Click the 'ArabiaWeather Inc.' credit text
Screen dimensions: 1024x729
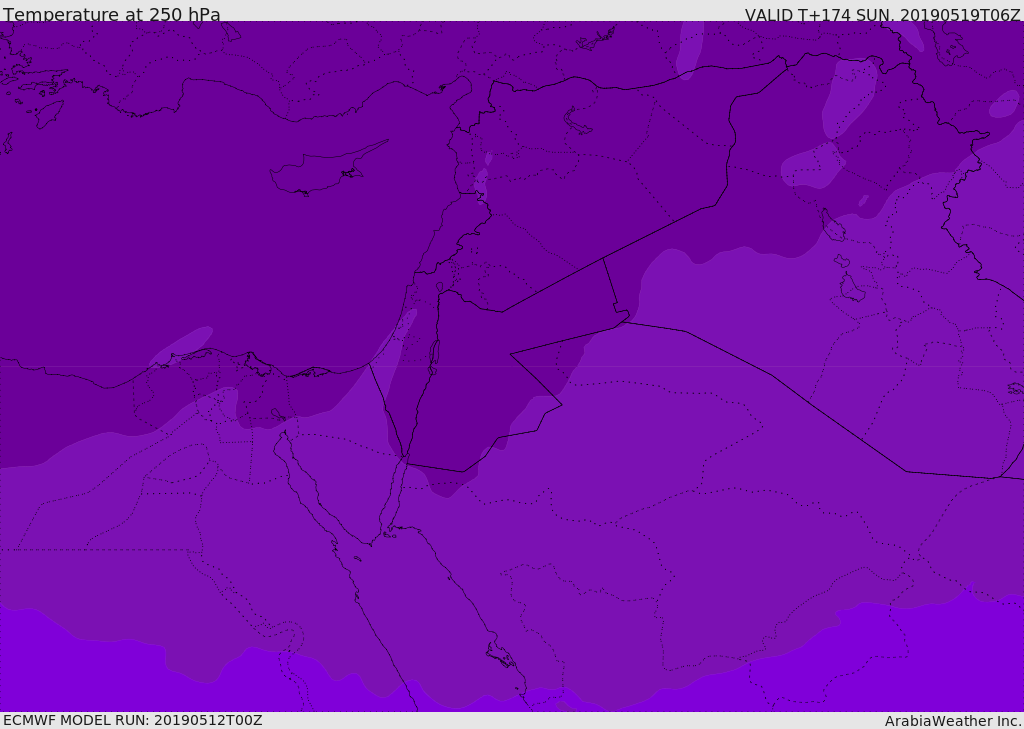[952, 721]
